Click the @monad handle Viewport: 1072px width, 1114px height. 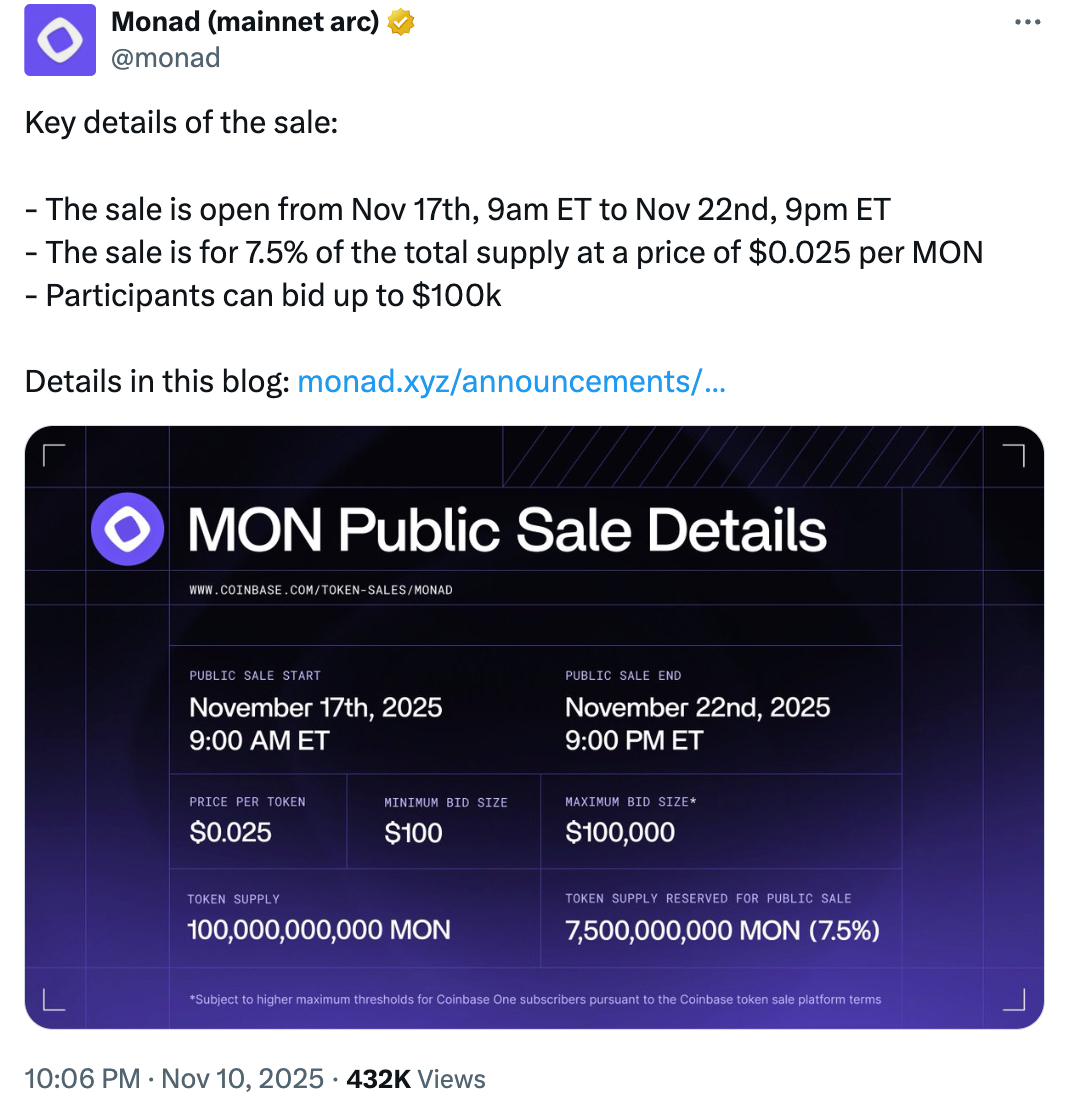click(x=166, y=58)
